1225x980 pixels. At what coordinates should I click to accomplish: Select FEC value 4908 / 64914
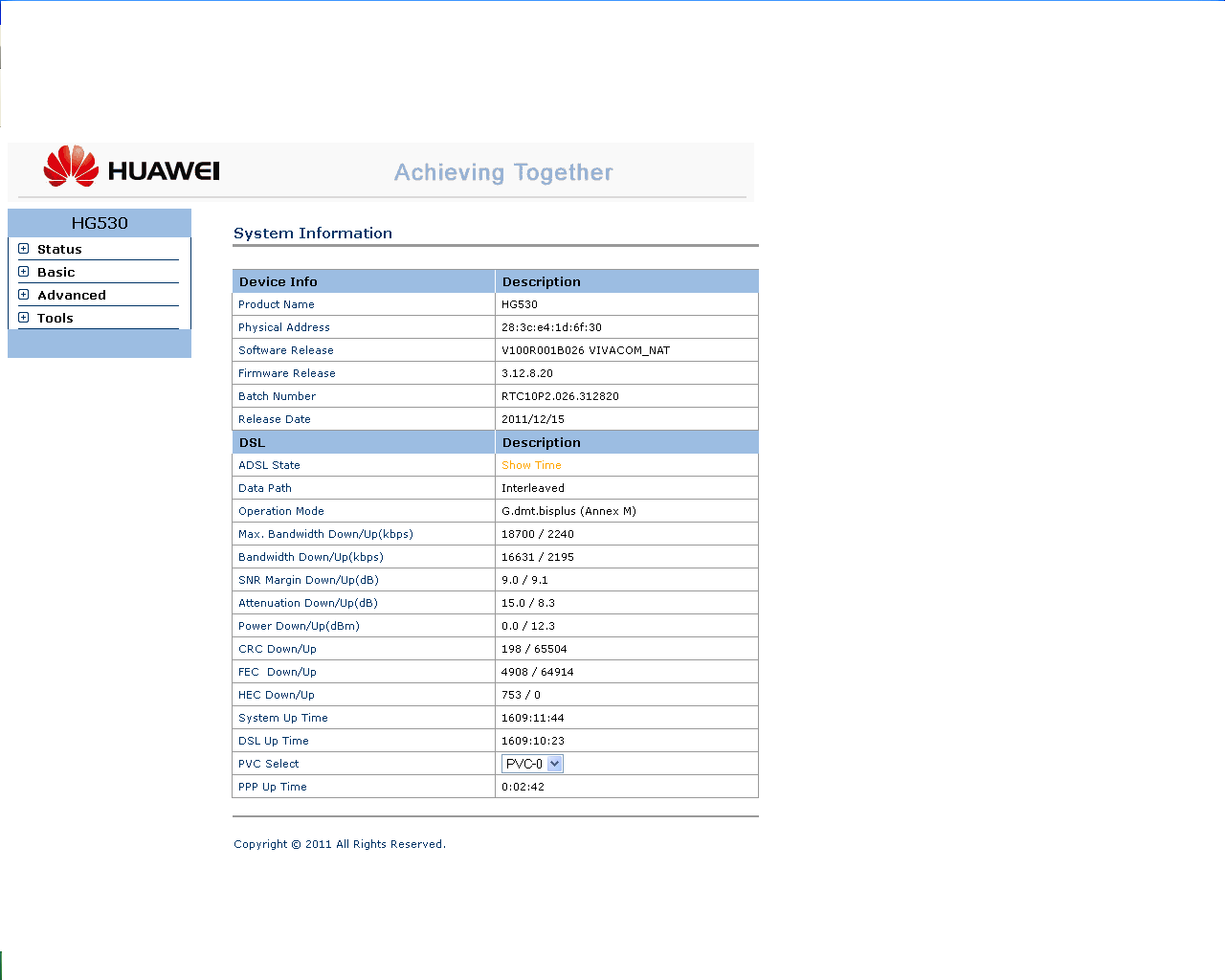click(538, 672)
